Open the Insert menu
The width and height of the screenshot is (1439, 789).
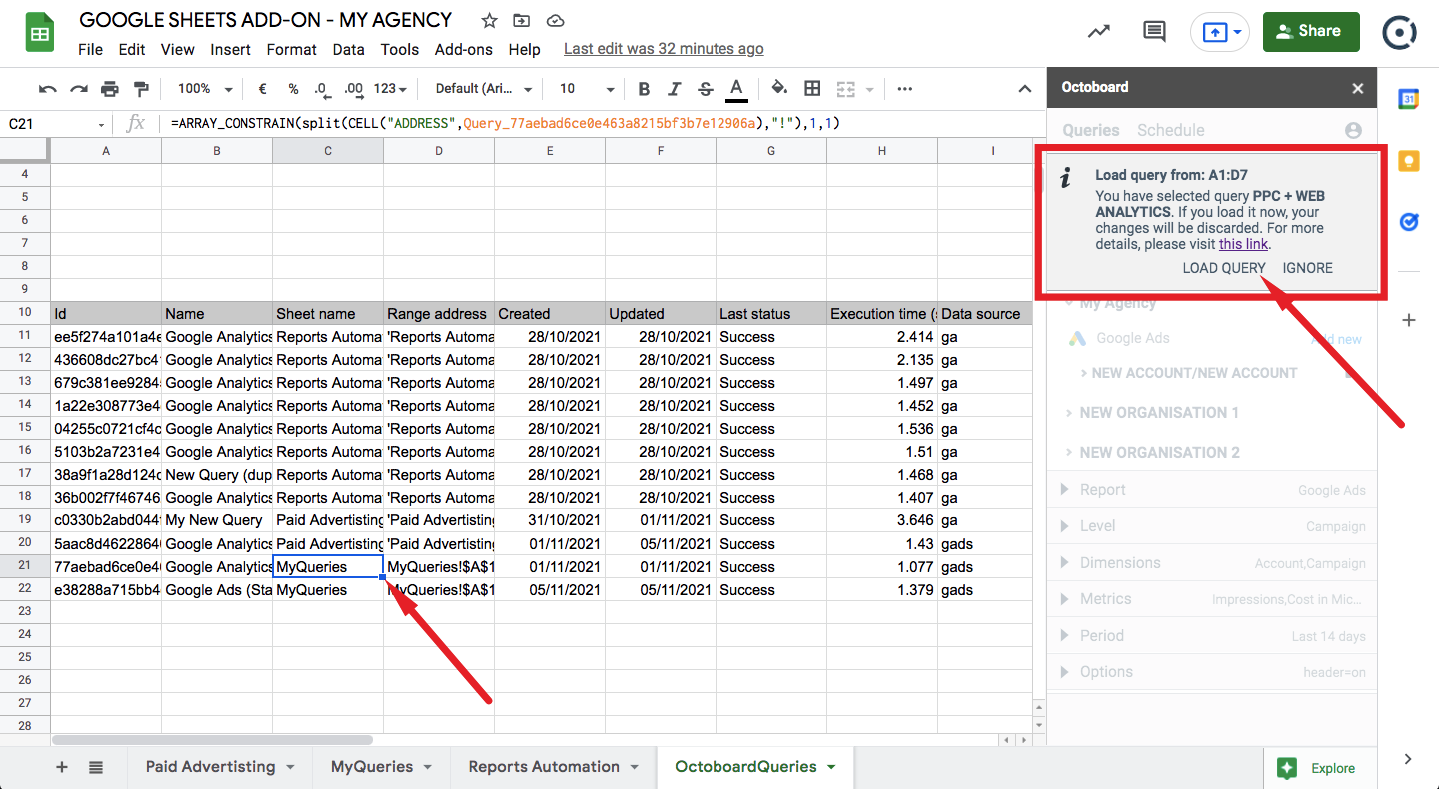point(231,49)
